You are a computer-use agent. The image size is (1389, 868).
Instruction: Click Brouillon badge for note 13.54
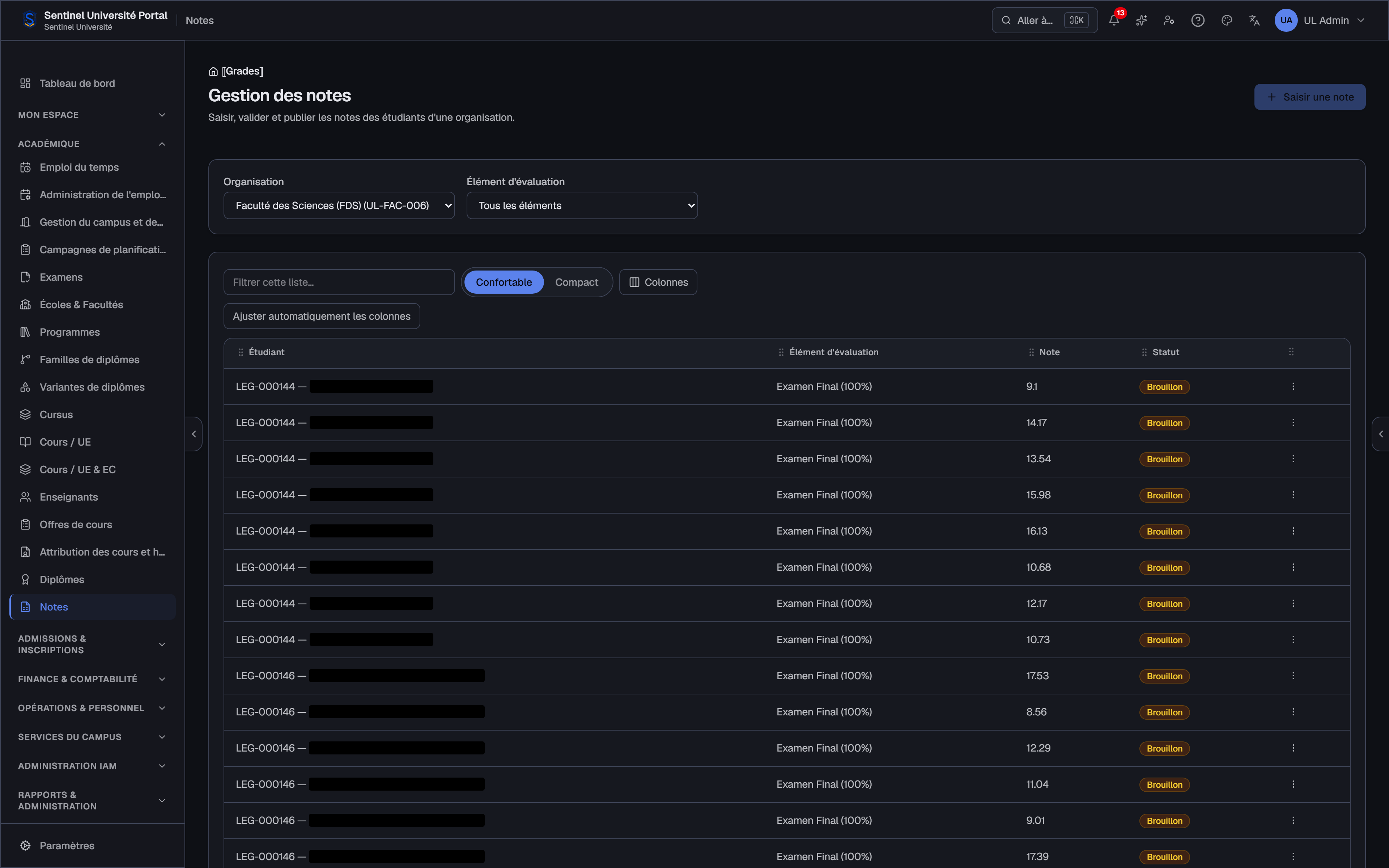pyautogui.click(x=1165, y=459)
